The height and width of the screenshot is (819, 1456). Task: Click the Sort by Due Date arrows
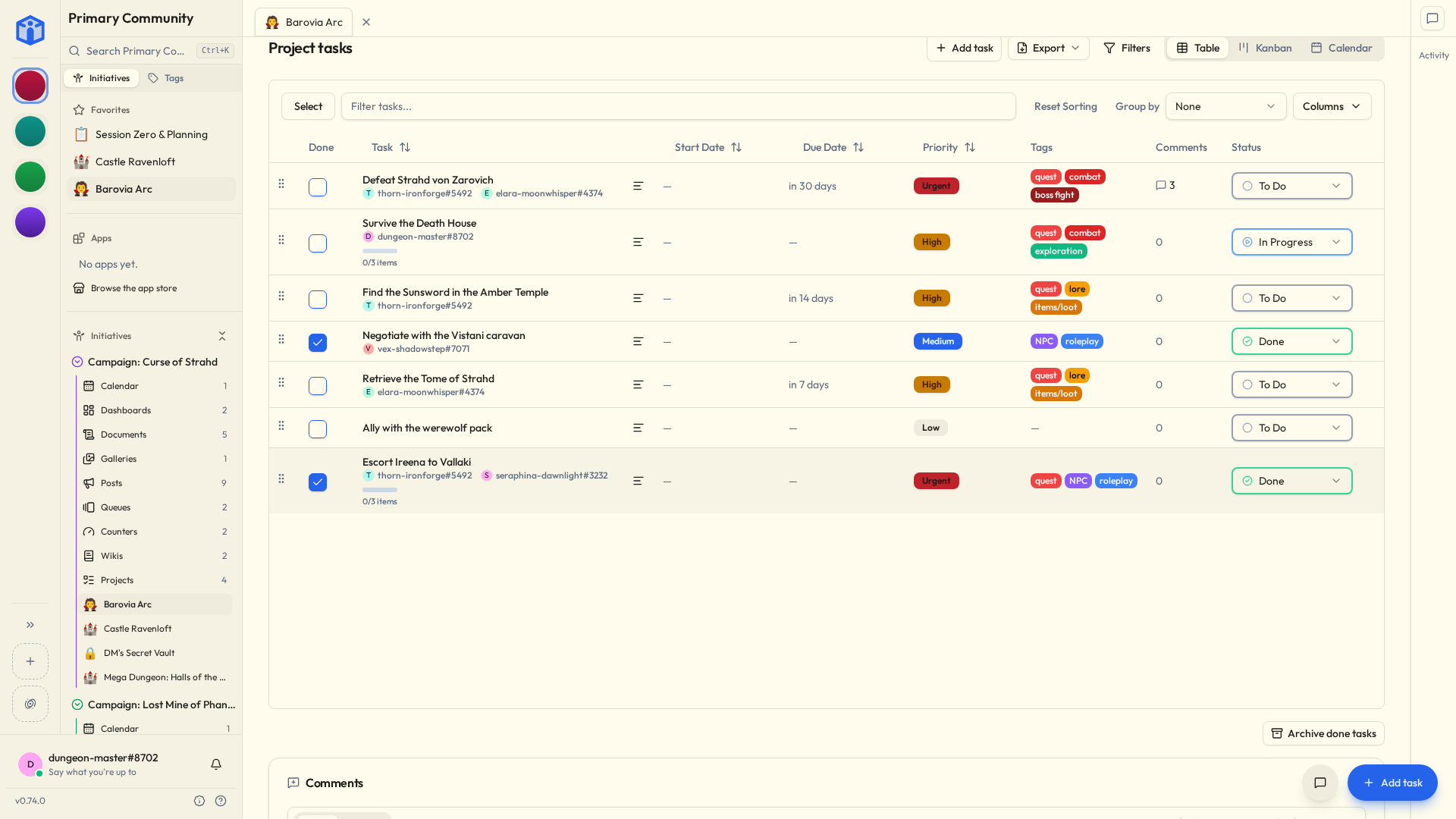point(858,147)
